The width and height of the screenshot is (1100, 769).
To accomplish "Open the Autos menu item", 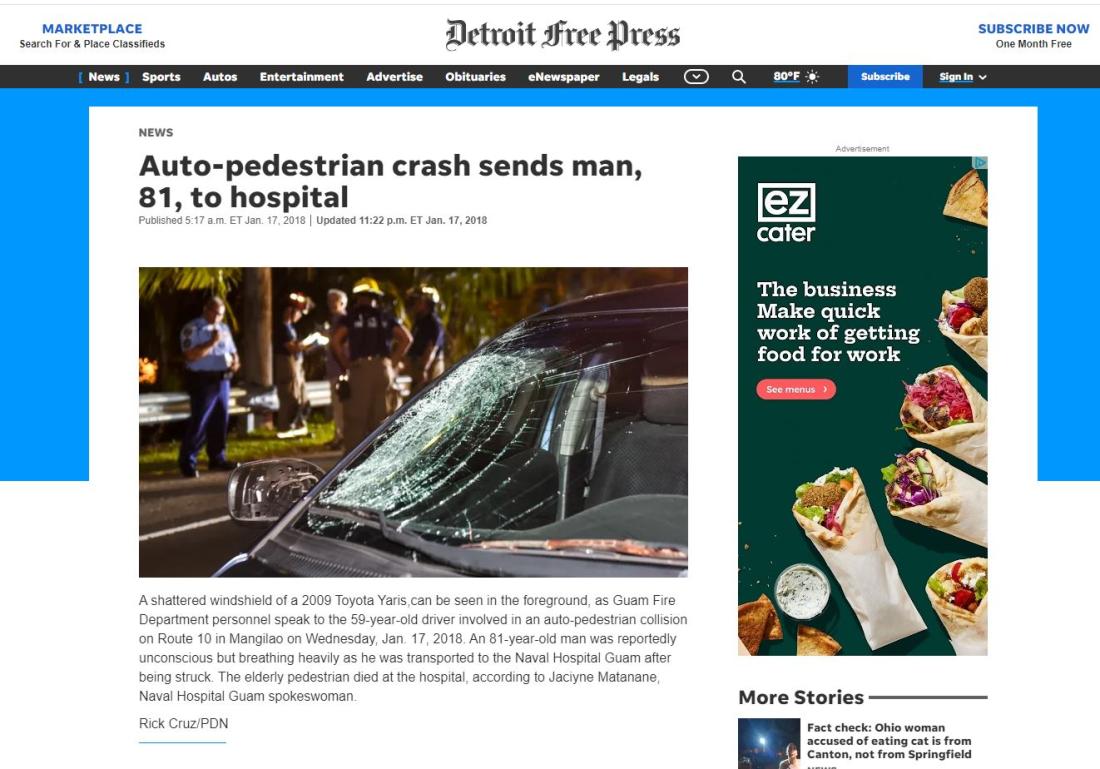I will [220, 76].
